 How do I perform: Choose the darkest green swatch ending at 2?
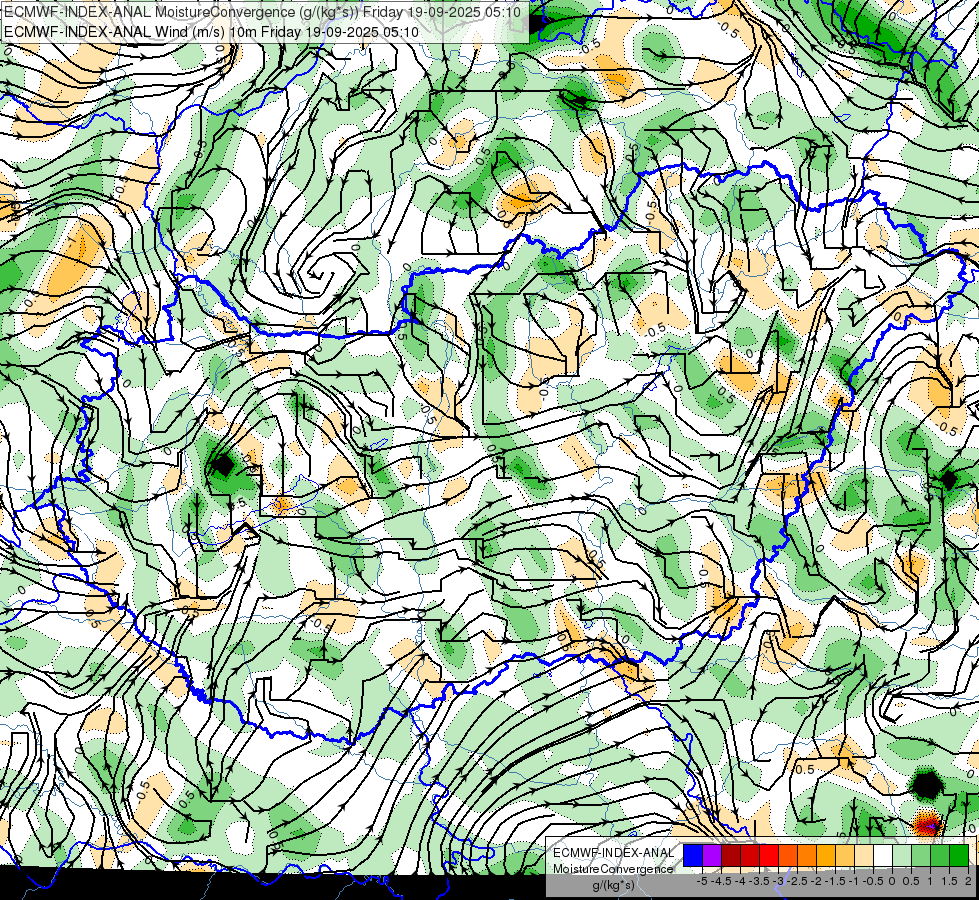(959, 855)
